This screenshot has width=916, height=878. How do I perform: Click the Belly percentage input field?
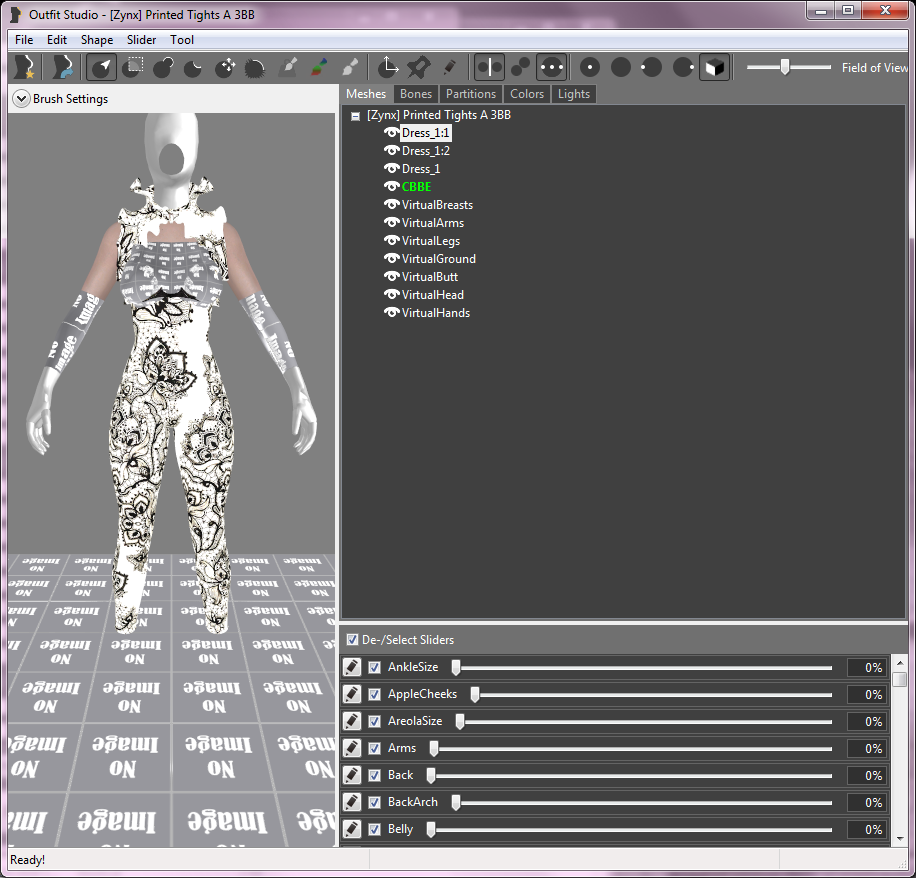click(868, 830)
